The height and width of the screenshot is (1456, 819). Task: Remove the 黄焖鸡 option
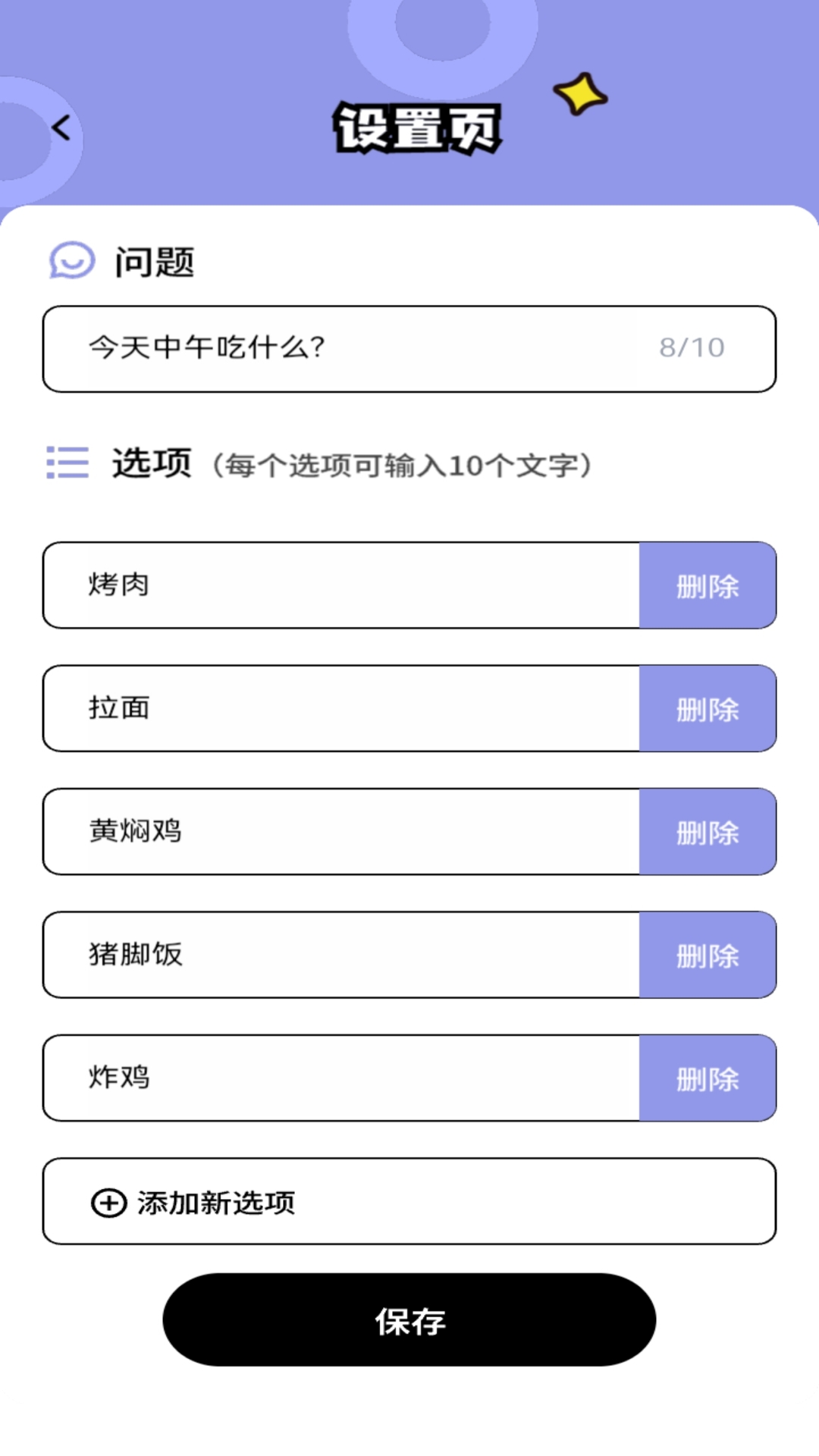[x=708, y=832]
